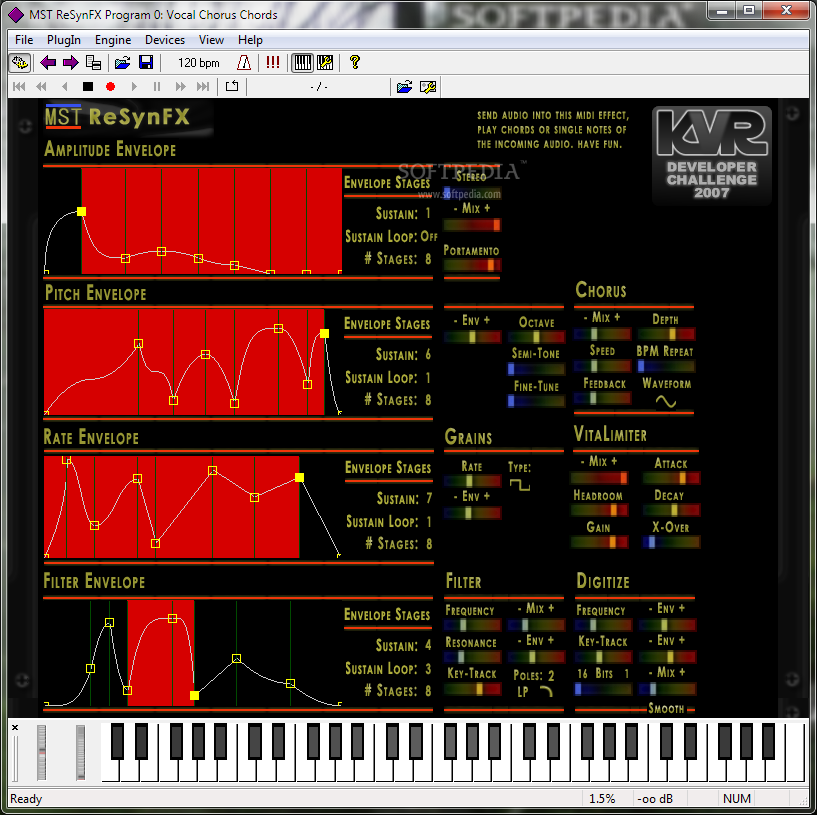The height and width of the screenshot is (815, 817).
Task: Click the pitch bend wheel beside keyboard
Action: point(42,752)
